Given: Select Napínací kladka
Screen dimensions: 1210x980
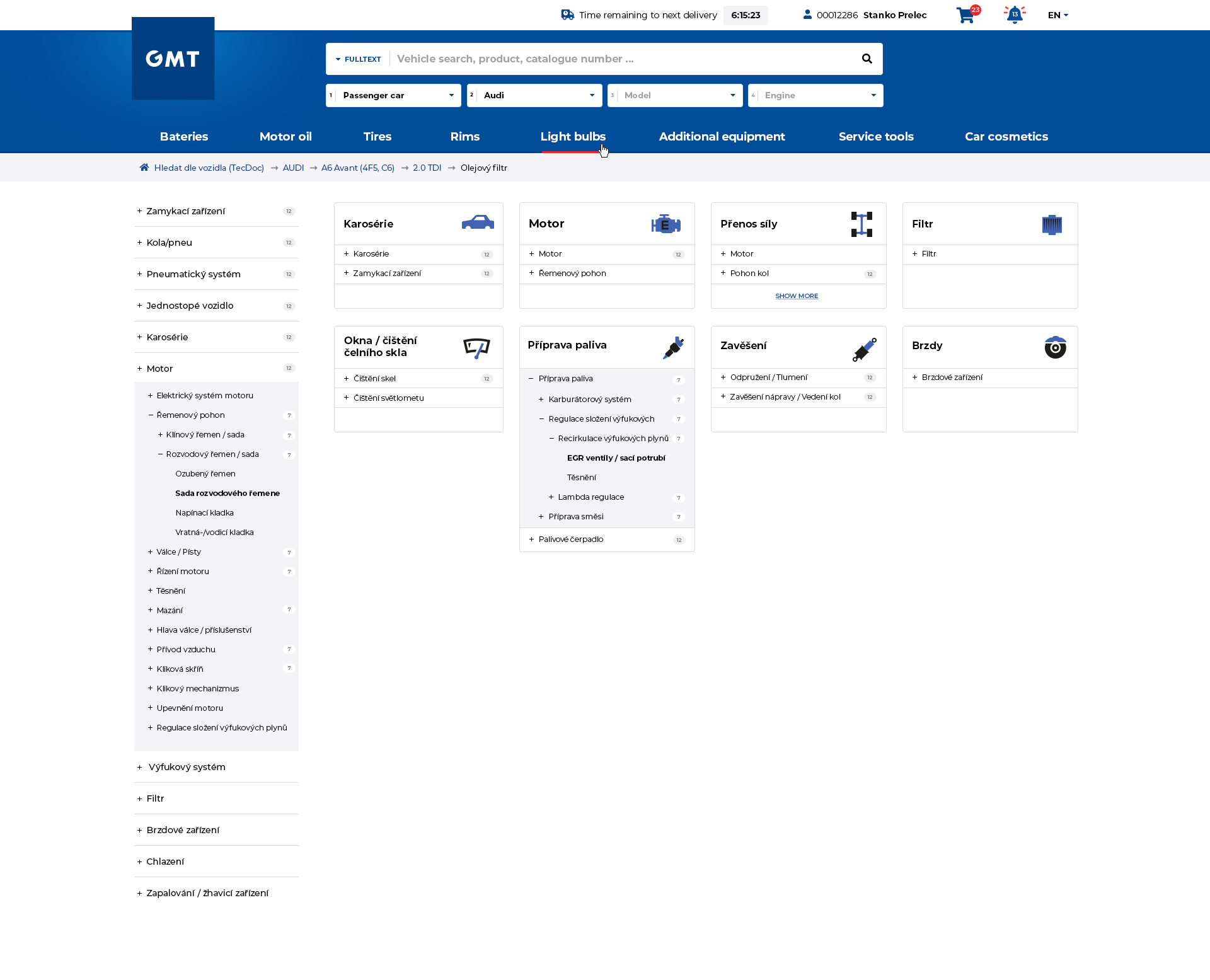Looking at the screenshot, I should tap(205, 513).
